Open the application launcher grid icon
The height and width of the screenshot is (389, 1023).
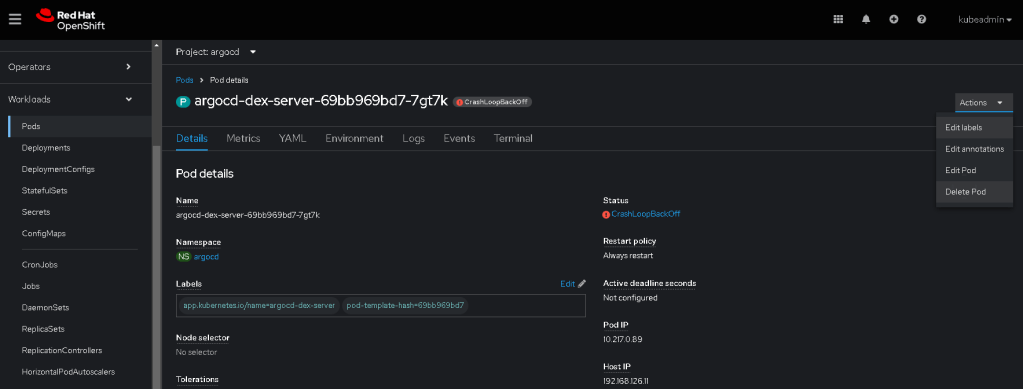point(838,20)
